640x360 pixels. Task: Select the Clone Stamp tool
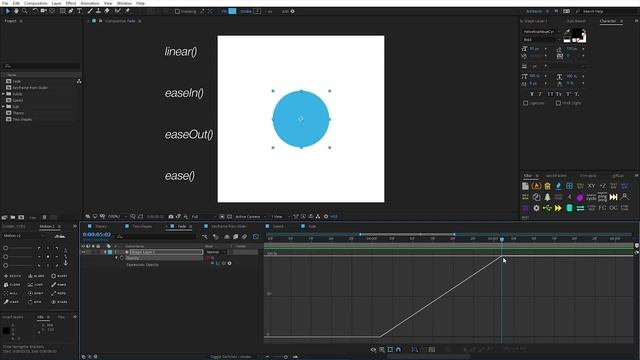98,11
